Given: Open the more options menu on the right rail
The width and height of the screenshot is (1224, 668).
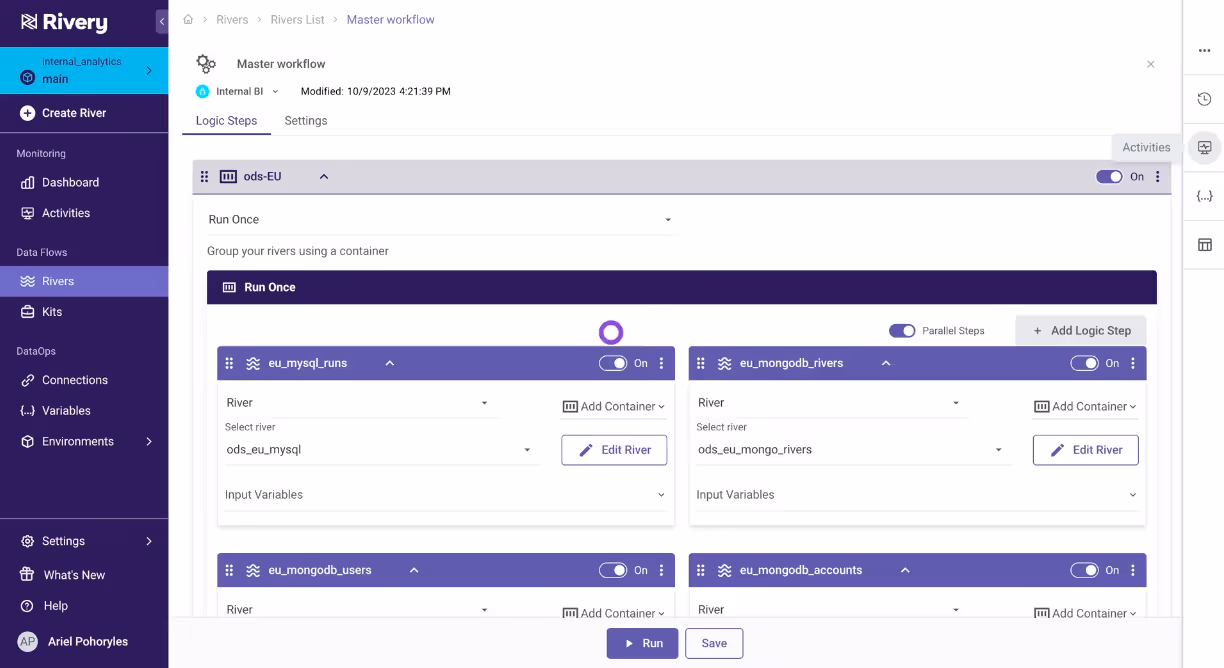Looking at the screenshot, I should pos(1203,50).
